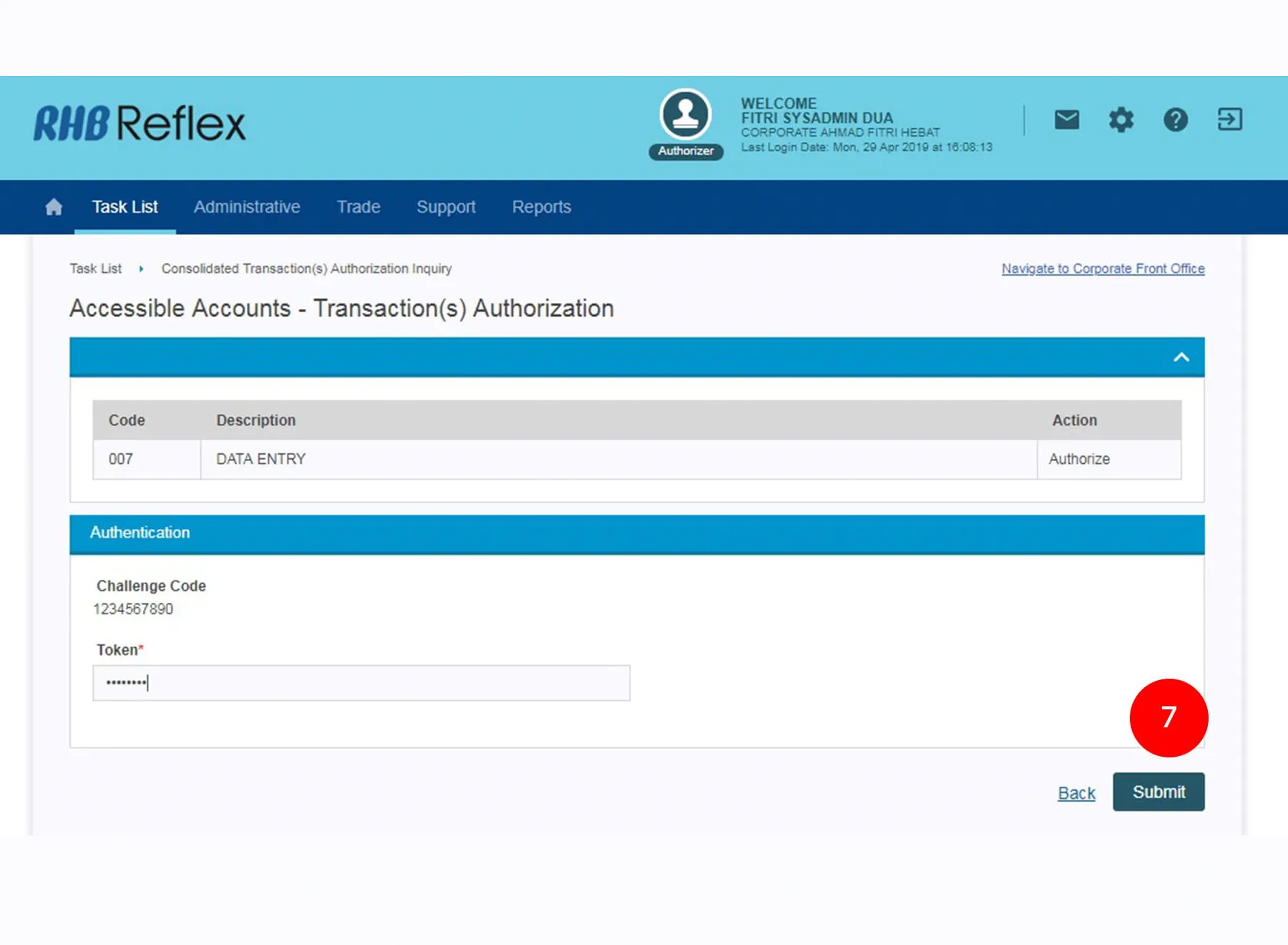Select the DATA ENTRY row in the table
This screenshot has height=945, width=1288.
click(x=261, y=460)
